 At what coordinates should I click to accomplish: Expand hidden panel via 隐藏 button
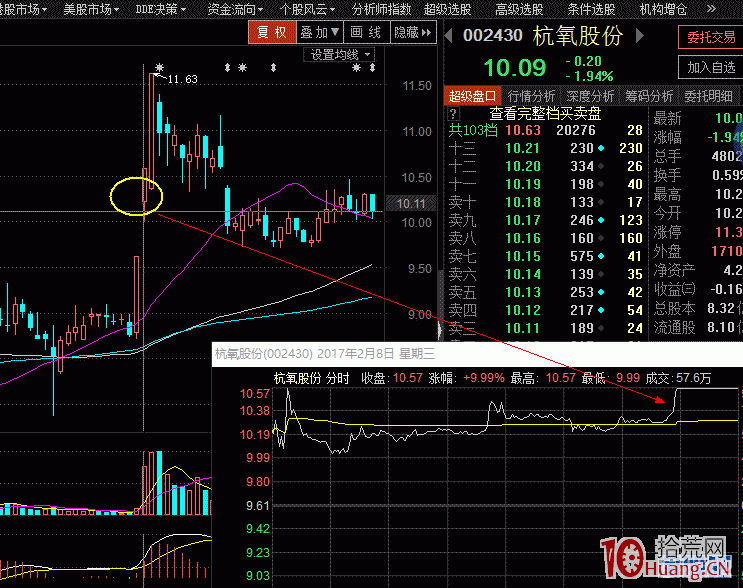coord(412,32)
